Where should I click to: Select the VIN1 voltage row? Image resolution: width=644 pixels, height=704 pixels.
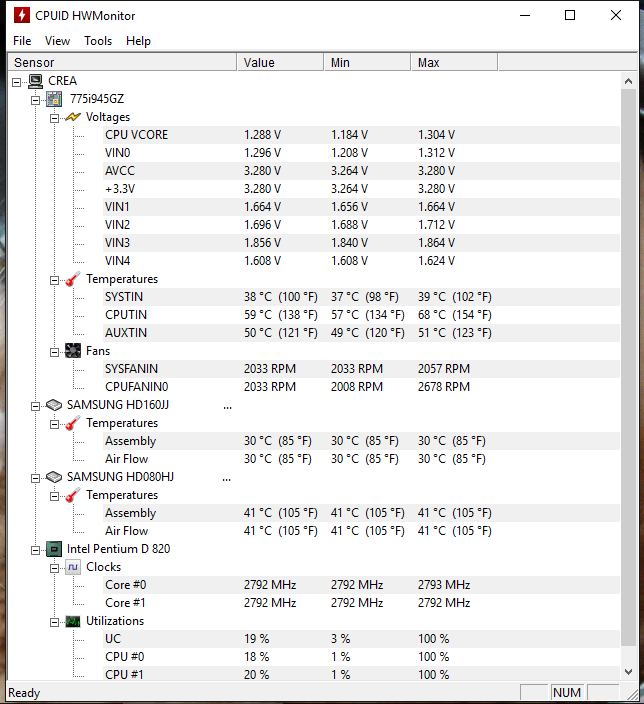[x=362, y=207]
